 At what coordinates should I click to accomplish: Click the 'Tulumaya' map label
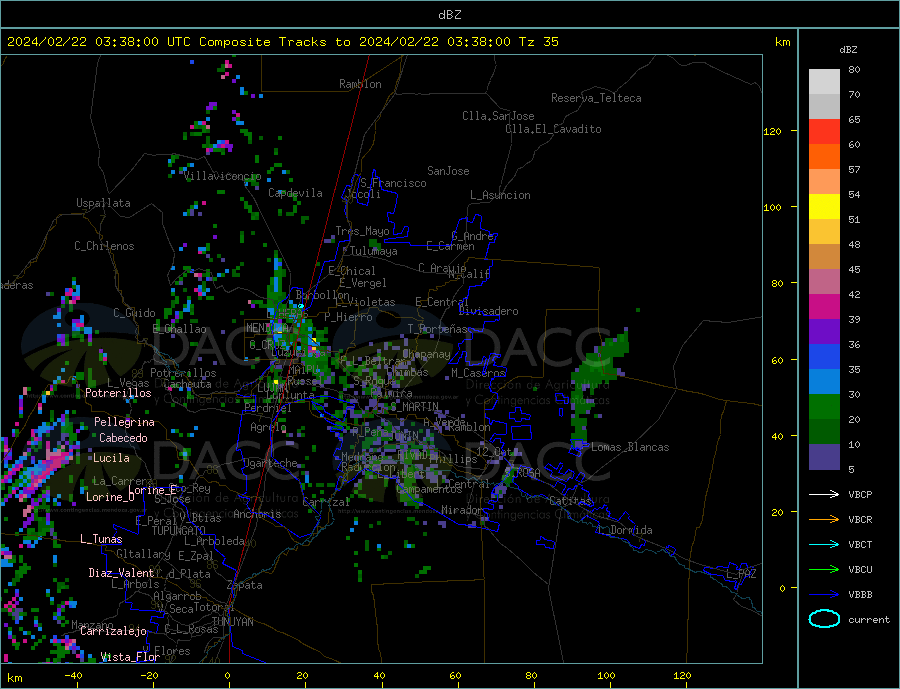374,251
